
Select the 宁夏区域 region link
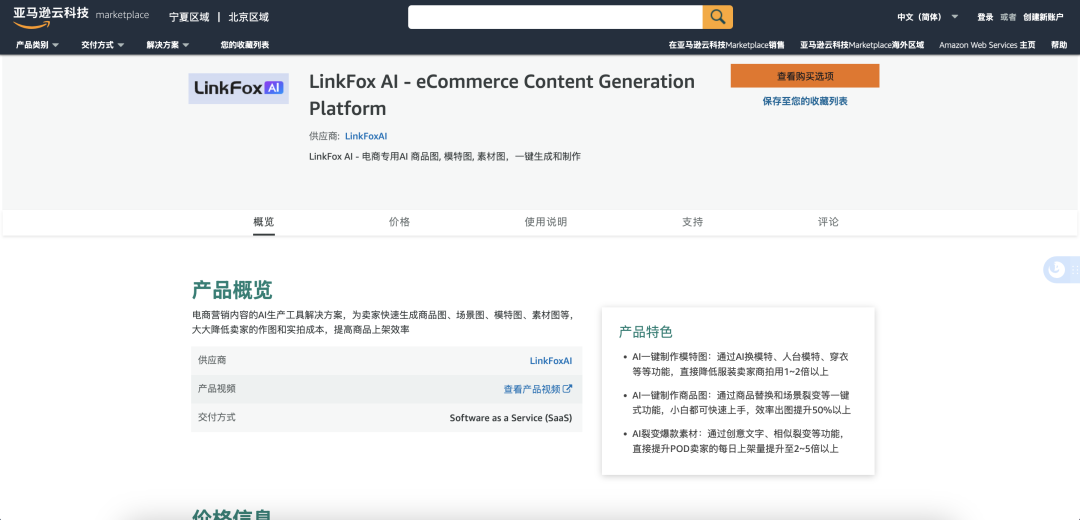point(189,17)
